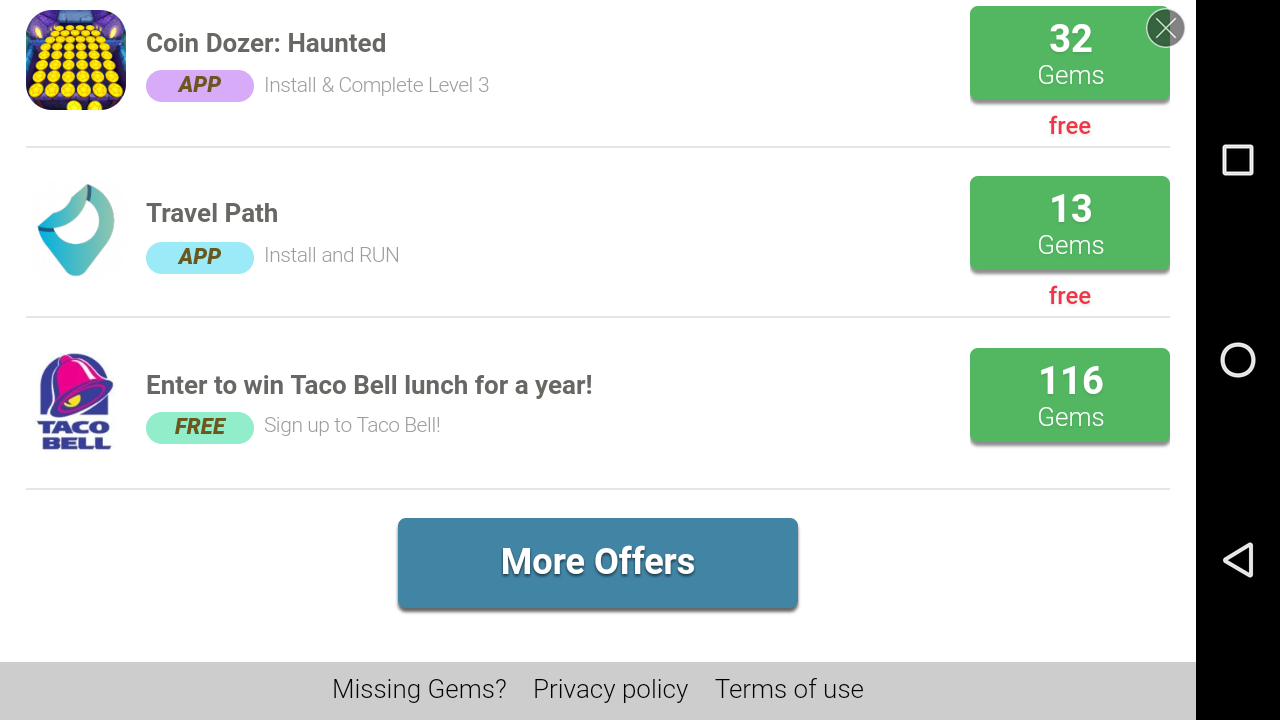This screenshot has height=720, width=1280.
Task: Open the Terms of use link
Action: click(x=789, y=689)
